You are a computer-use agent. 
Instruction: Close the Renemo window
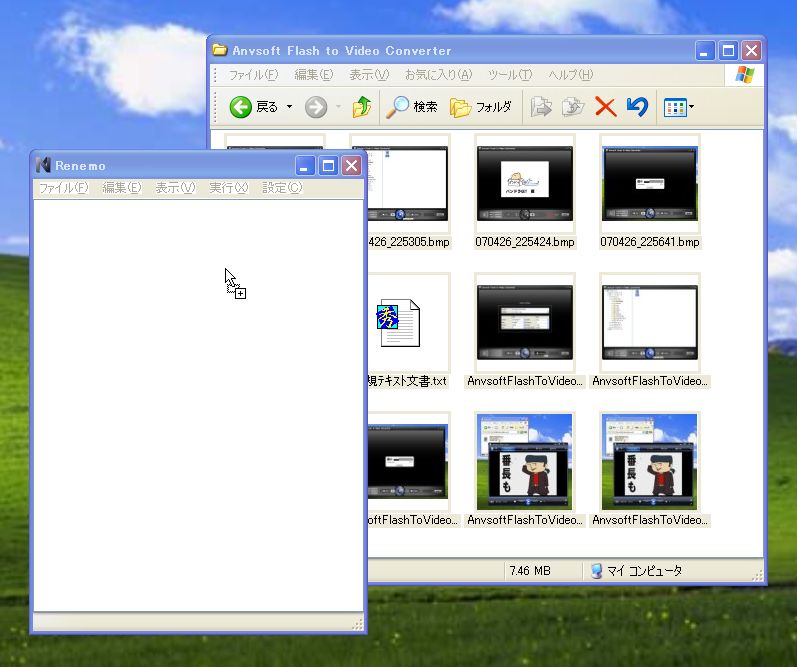[x=351, y=165]
